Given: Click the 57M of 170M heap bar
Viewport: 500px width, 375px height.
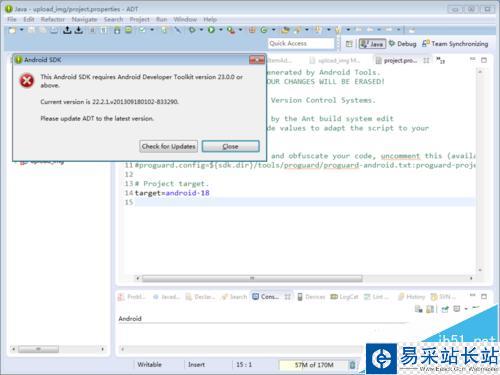Looking at the screenshot, I should click(314, 365).
